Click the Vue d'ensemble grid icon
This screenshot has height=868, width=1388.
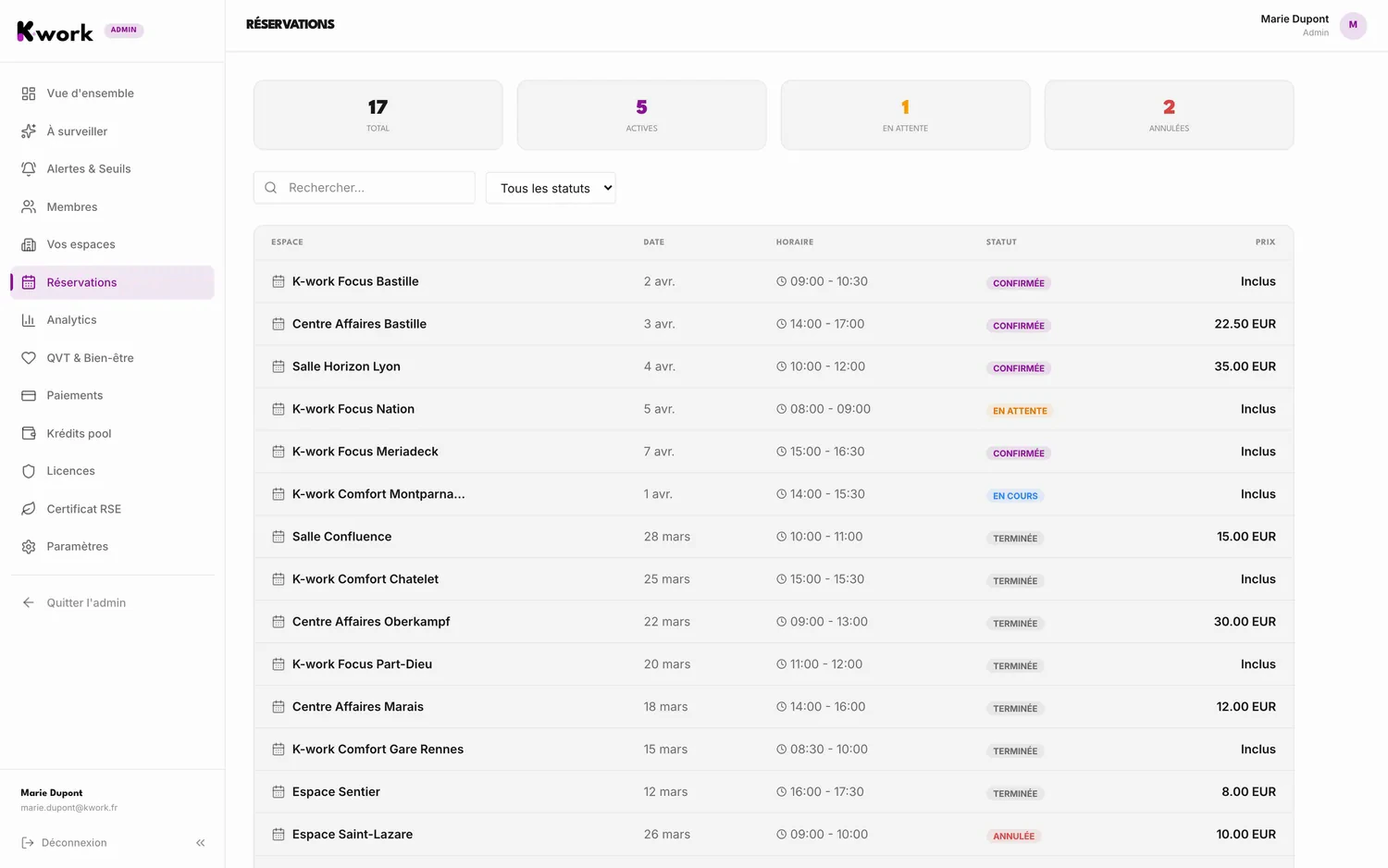coord(29,93)
